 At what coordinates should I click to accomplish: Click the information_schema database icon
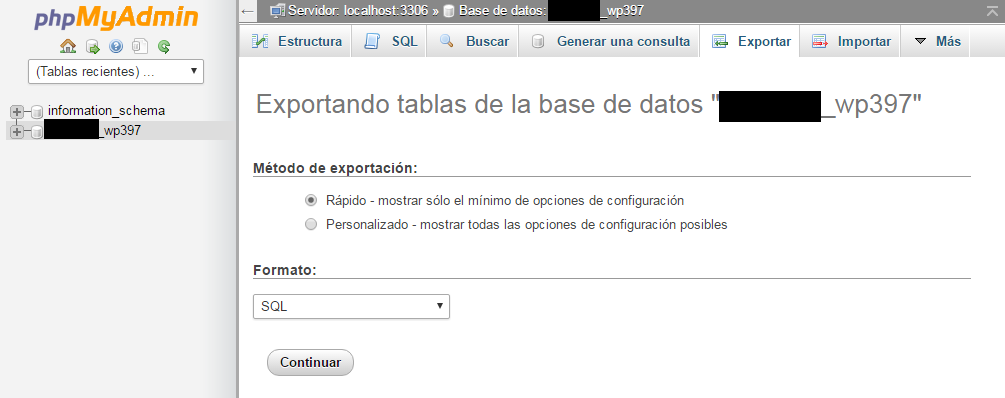coord(37,112)
